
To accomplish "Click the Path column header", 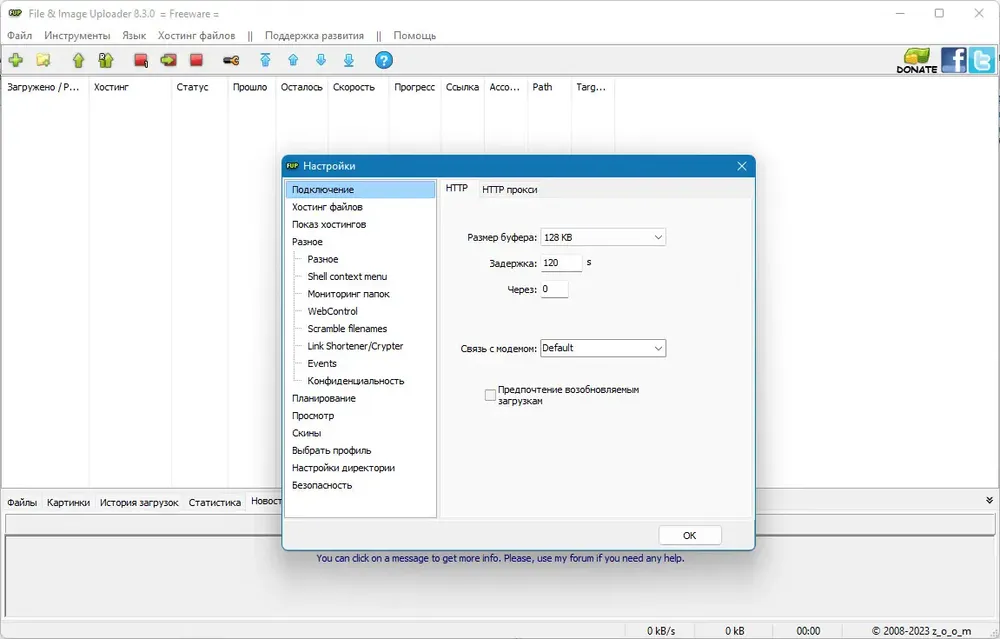I will tap(550, 87).
